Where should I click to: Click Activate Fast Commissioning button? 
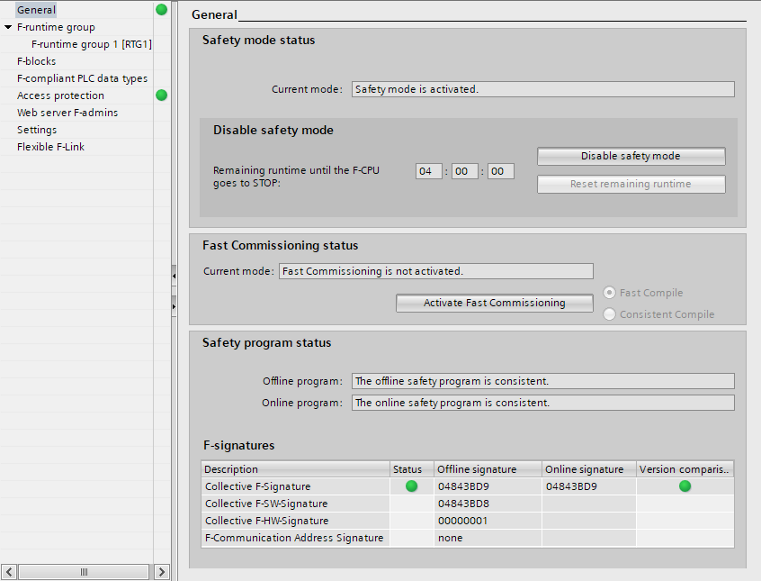click(x=494, y=303)
